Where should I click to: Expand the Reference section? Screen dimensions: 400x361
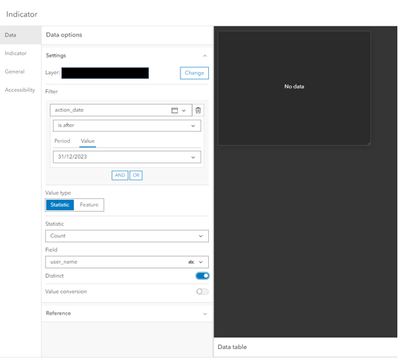(205, 314)
